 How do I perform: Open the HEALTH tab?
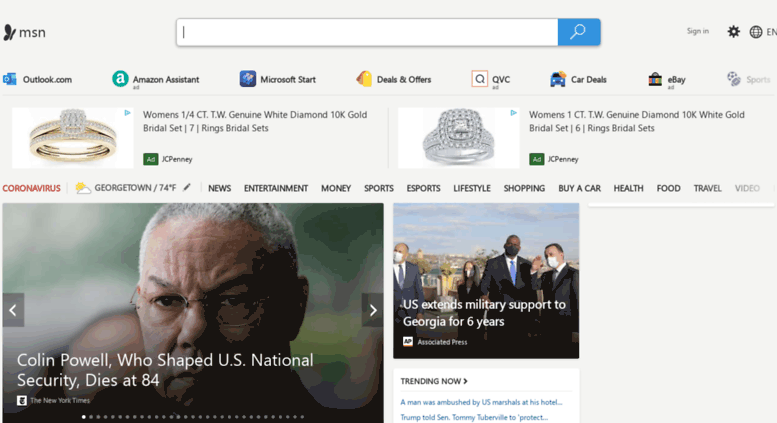click(628, 188)
